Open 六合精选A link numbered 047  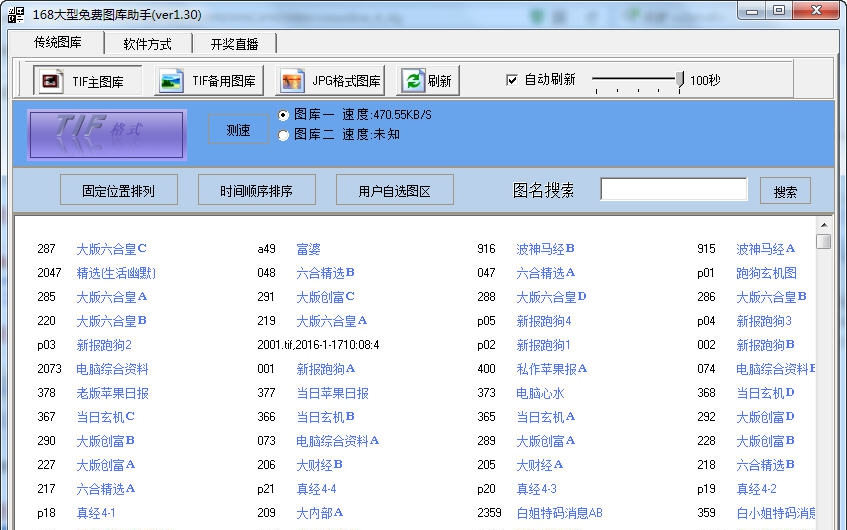[546, 273]
